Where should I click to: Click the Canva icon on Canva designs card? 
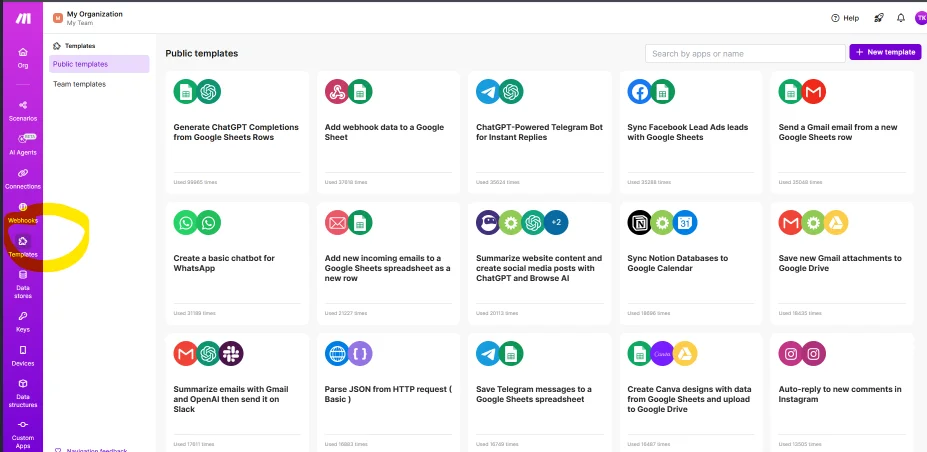(662, 353)
